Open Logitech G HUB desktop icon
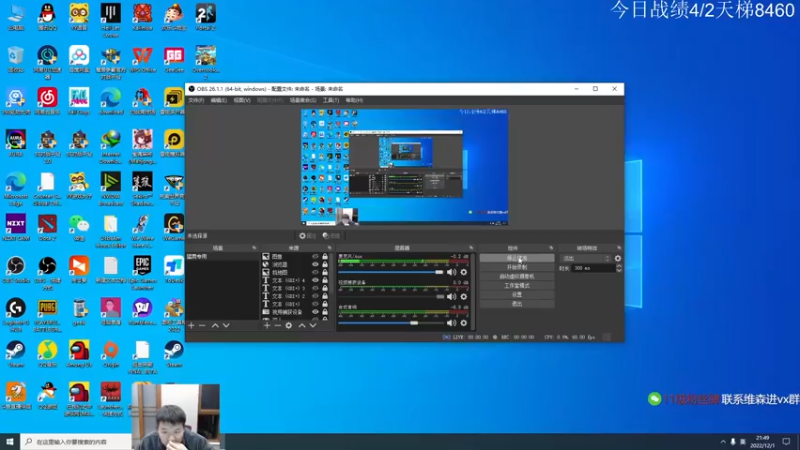This screenshot has height=450, width=800. [x=16, y=315]
